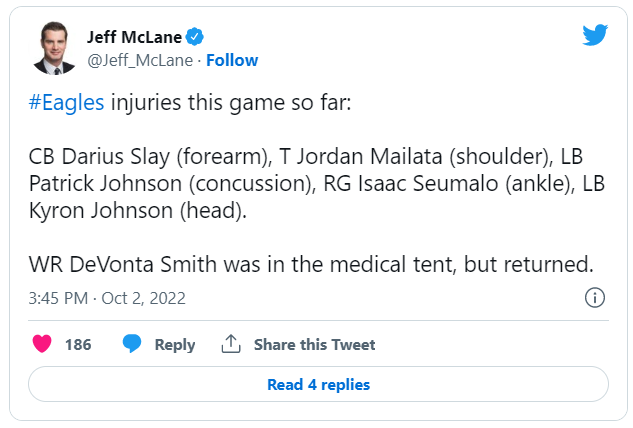This screenshot has width=633, height=428.
Task: Click the Jeff McLane display name
Action: click(x=135, y=37)
